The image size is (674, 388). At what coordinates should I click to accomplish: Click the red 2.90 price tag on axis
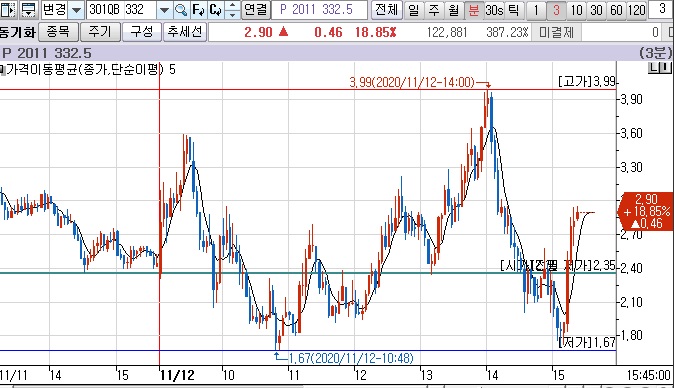(x=646, y=211)
